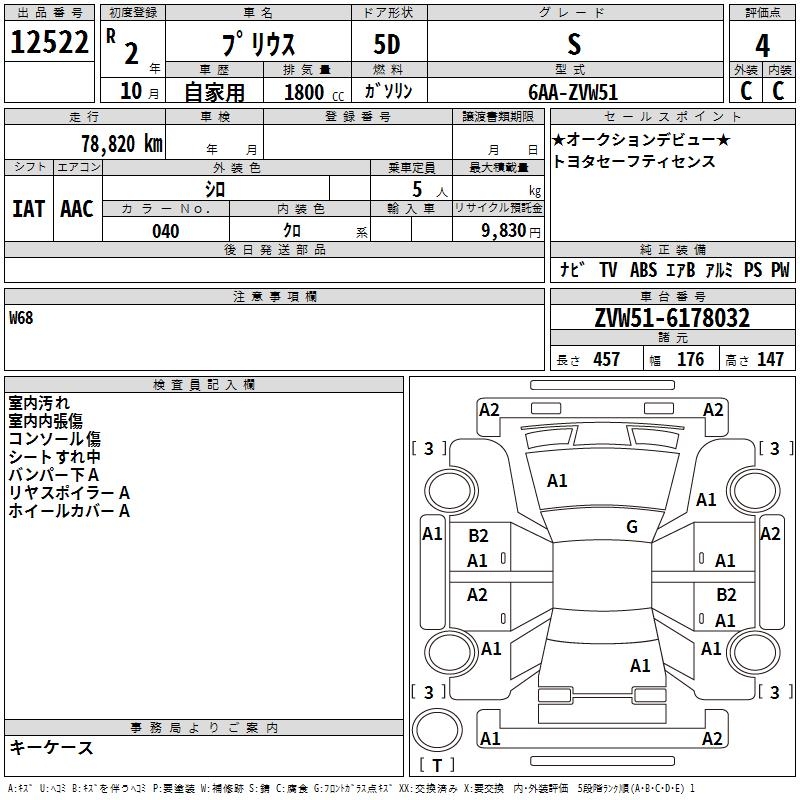Select the inspector note コンソール傷
This screenshot has width=800, height=800.
55,439
